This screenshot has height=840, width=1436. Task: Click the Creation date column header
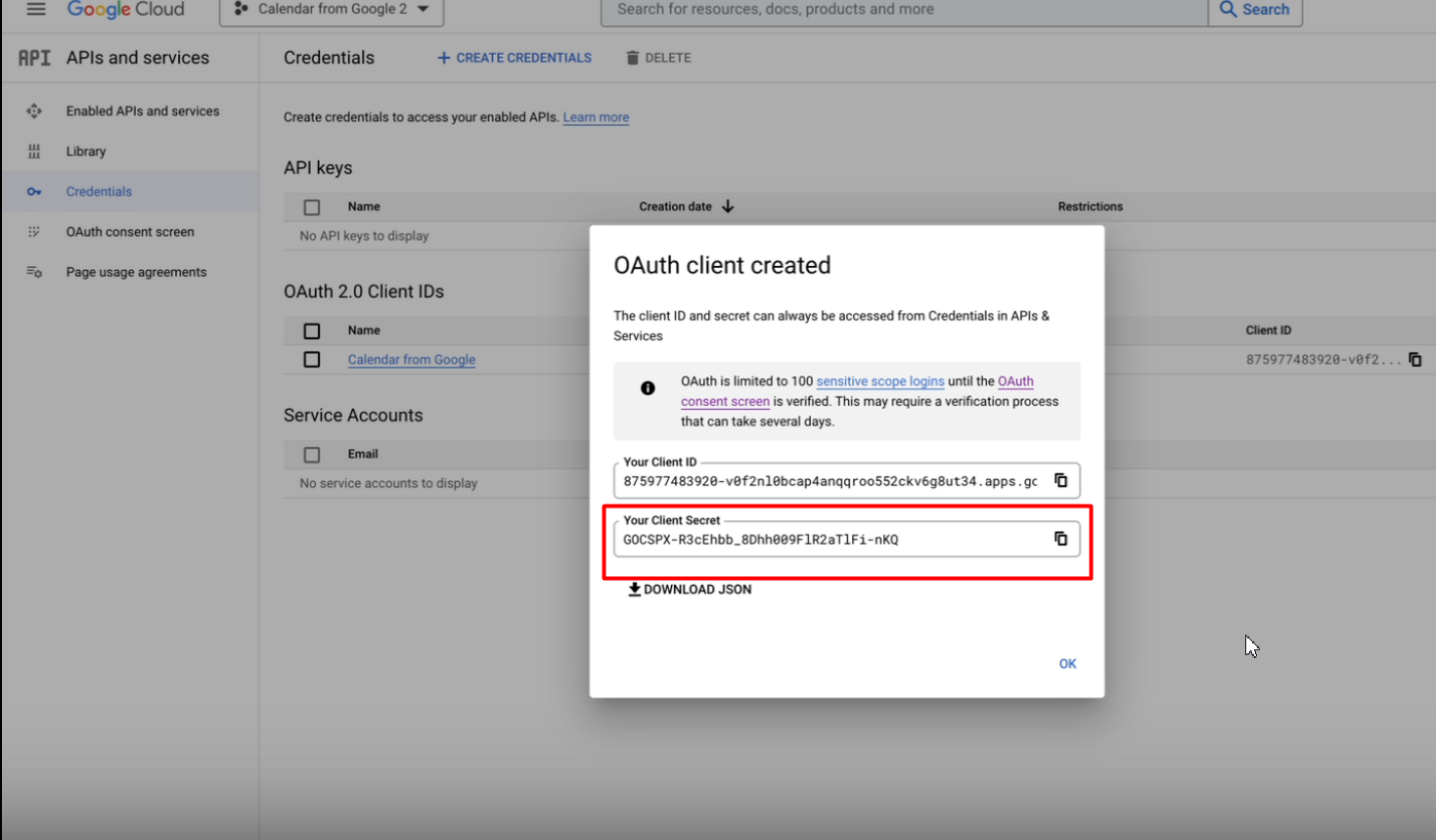click(x=675, y=206)
